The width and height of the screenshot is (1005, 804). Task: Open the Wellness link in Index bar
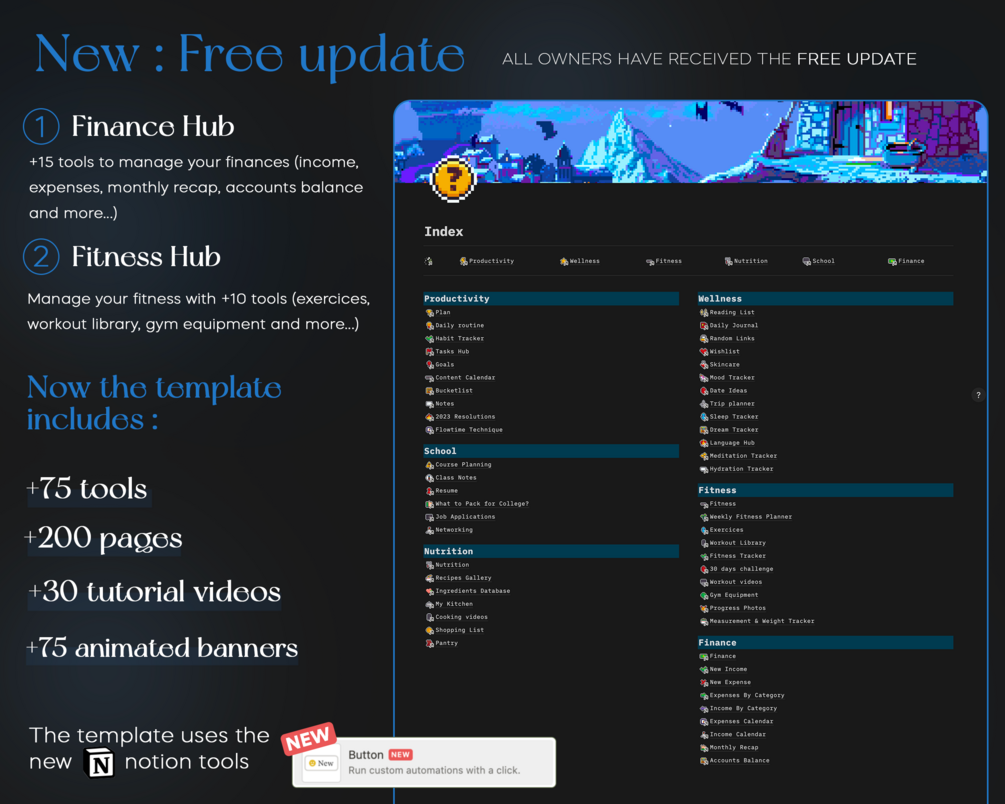pyautogui.click(x=579, y=261)
